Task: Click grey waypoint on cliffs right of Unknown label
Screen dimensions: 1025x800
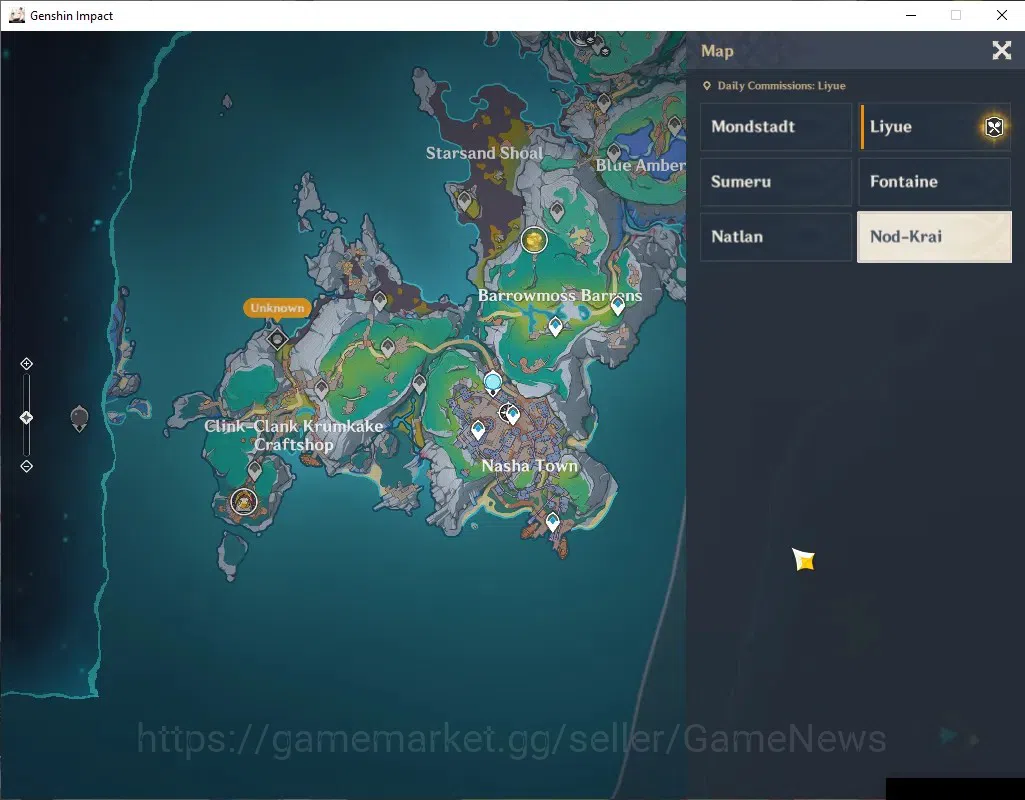Action: point(380,301)
